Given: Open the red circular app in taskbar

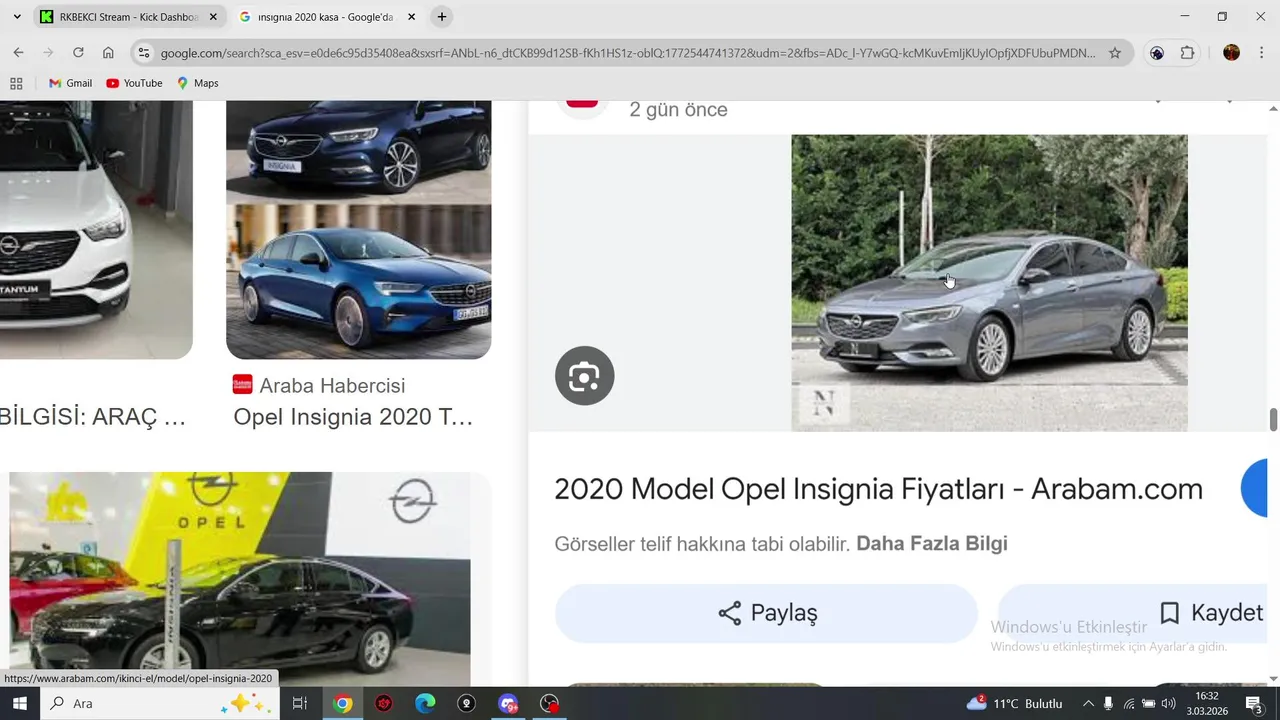Looking at the screenshot, I should point(384,703).
